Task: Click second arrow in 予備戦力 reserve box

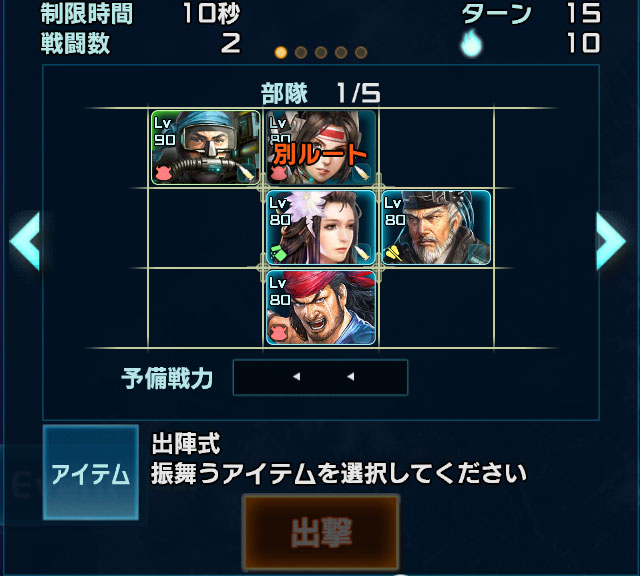Action: pyautogui.click(x=350, y=376)
